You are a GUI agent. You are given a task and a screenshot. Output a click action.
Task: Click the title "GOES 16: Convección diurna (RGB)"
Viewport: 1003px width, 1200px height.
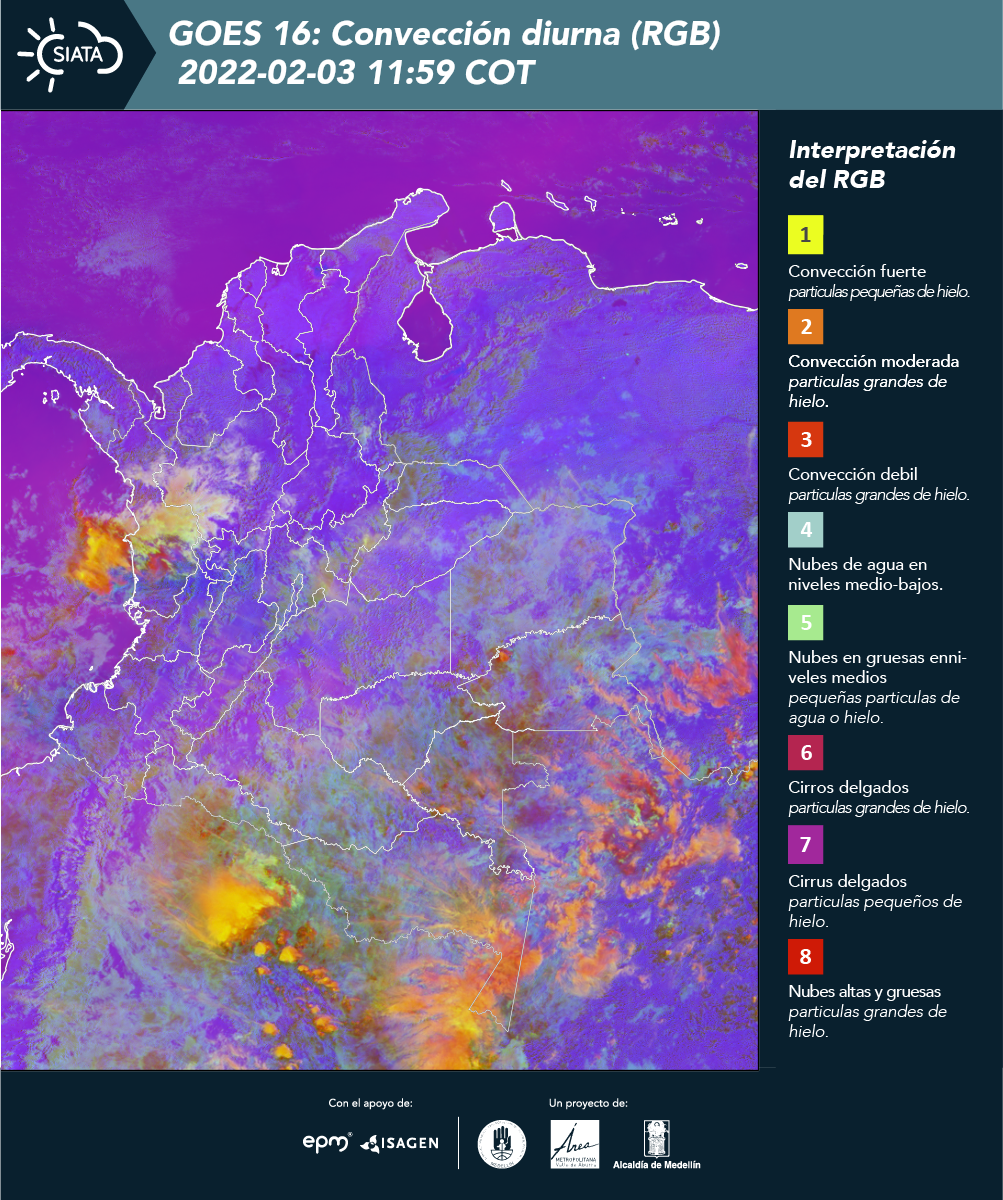[445, 35]
